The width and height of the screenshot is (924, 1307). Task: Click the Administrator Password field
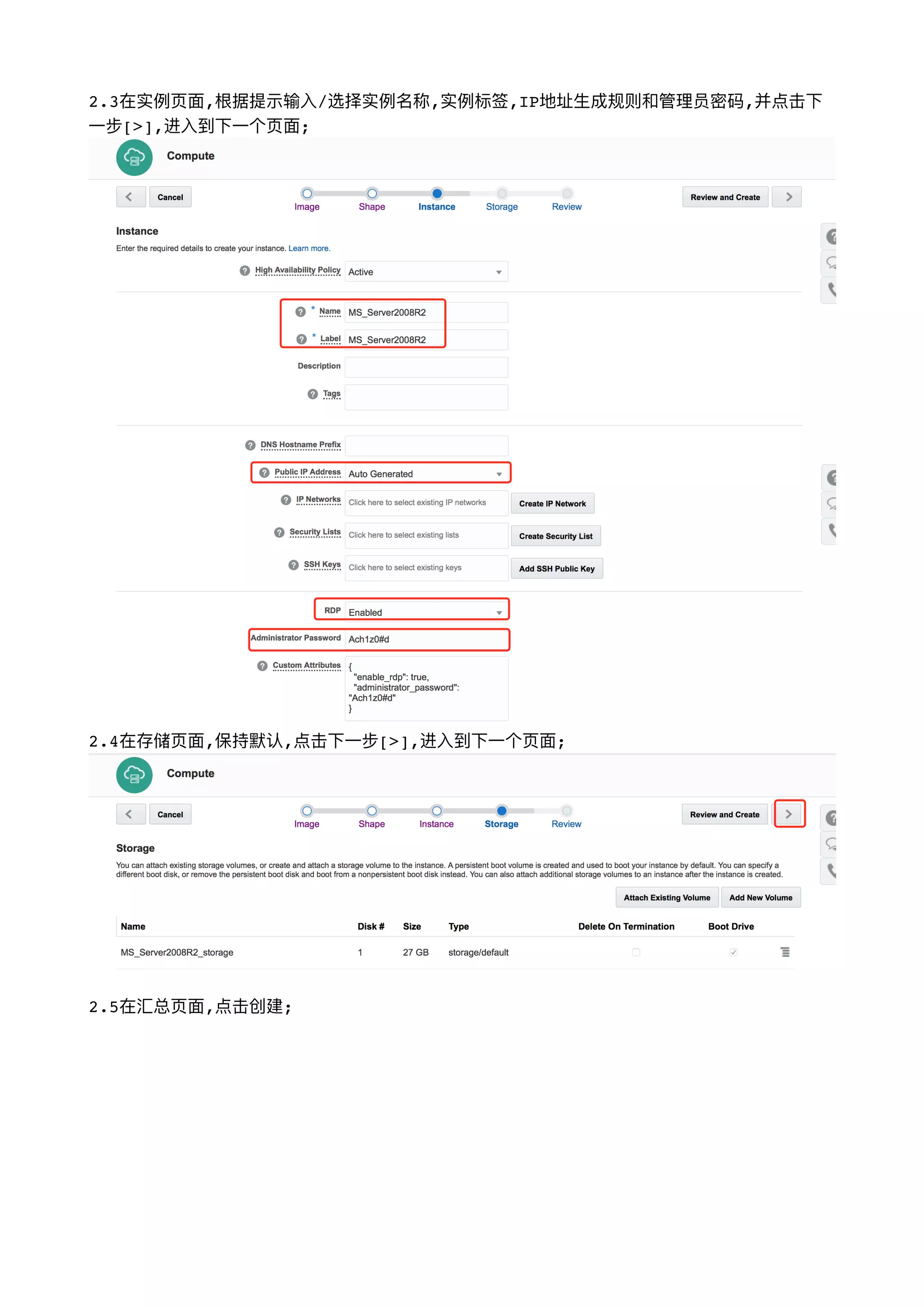tap(426, 639)
